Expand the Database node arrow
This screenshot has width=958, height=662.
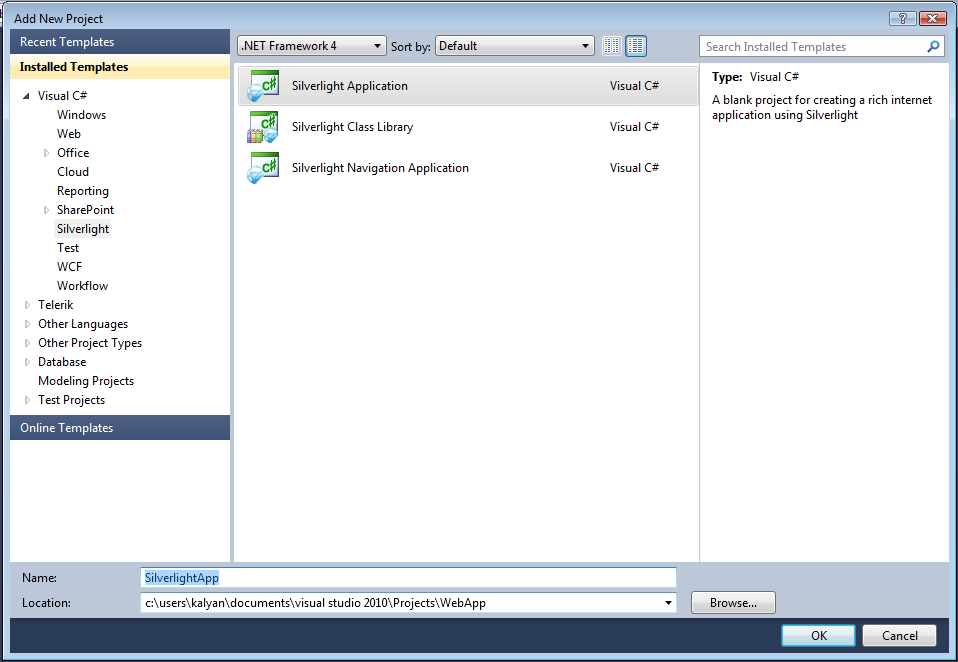27,362
